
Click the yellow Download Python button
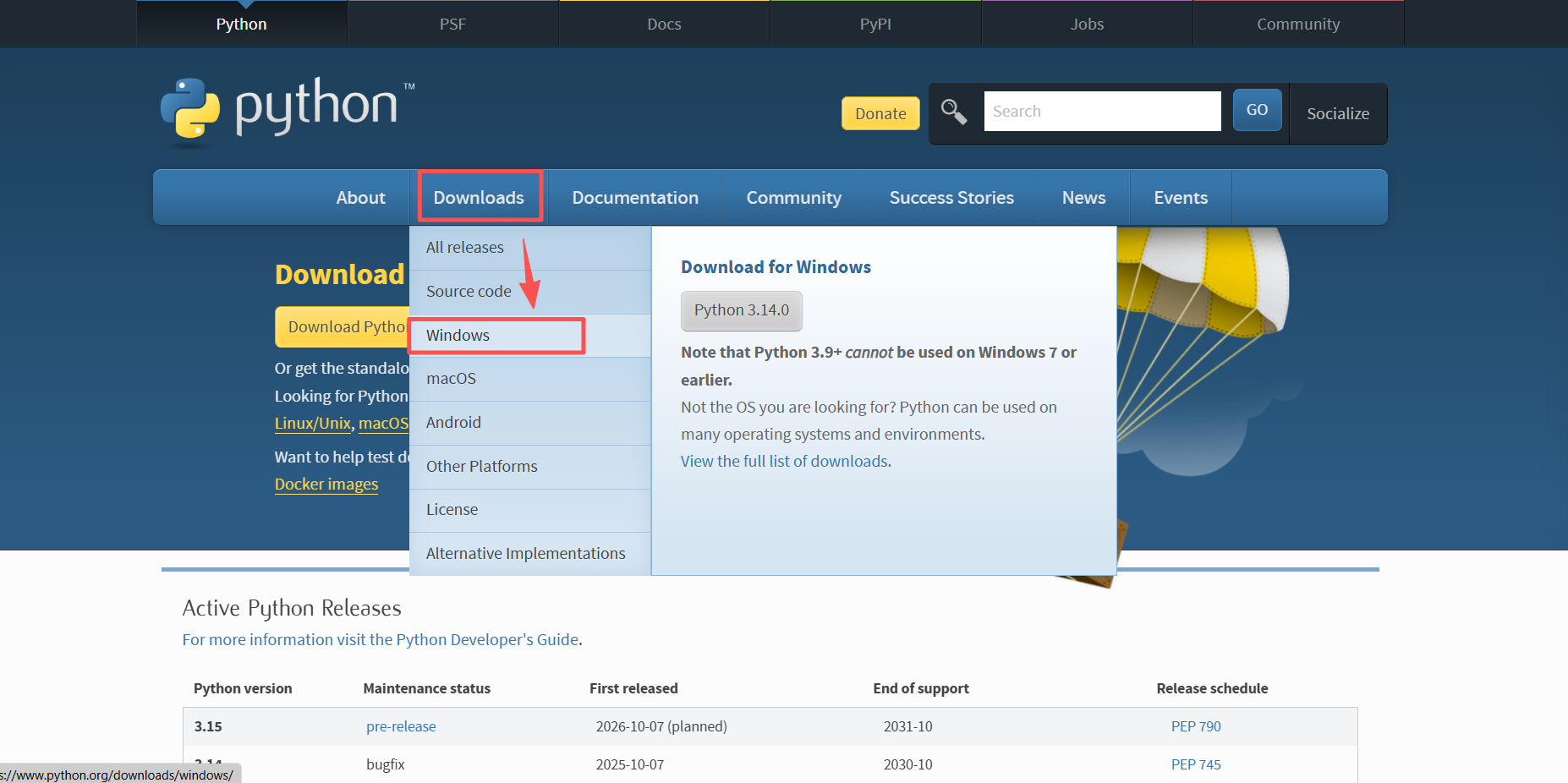tap(343, 326)
